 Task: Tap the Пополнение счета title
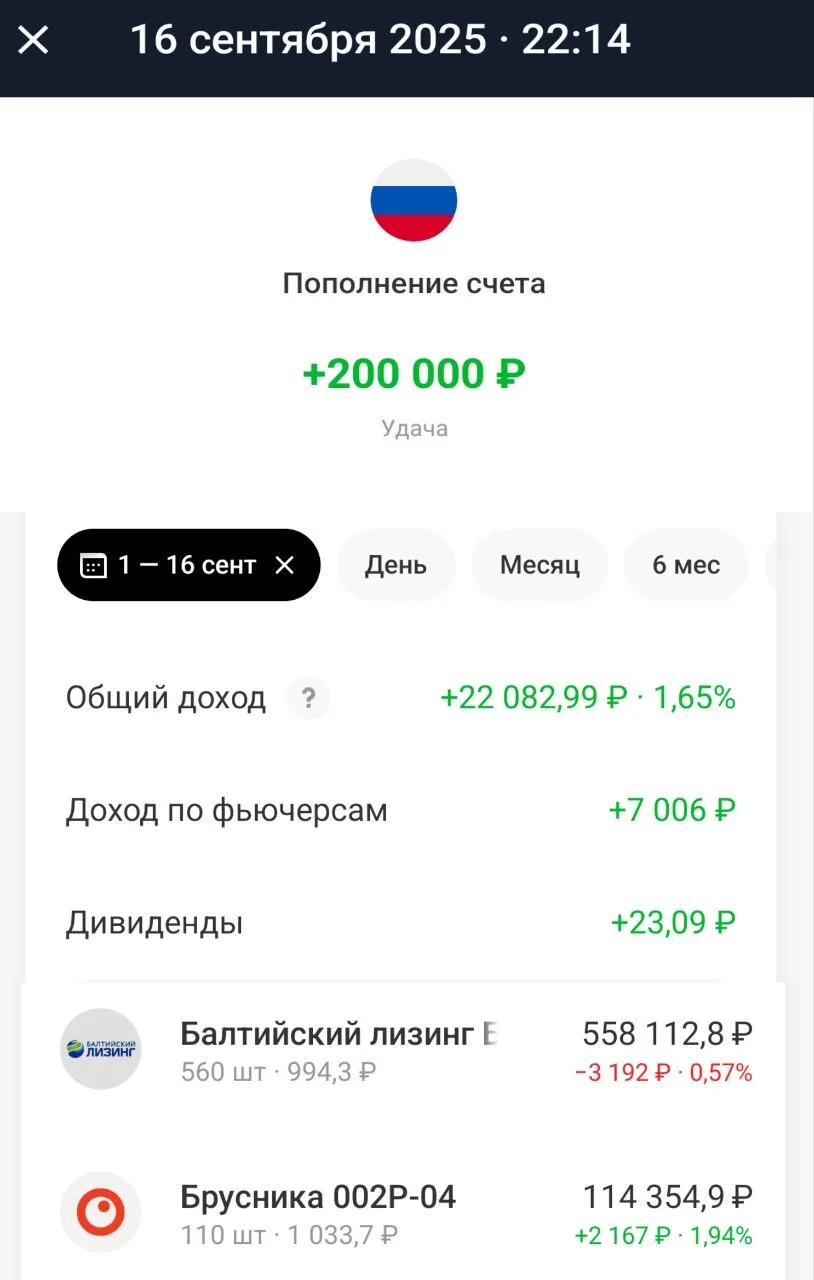(414, 283)
